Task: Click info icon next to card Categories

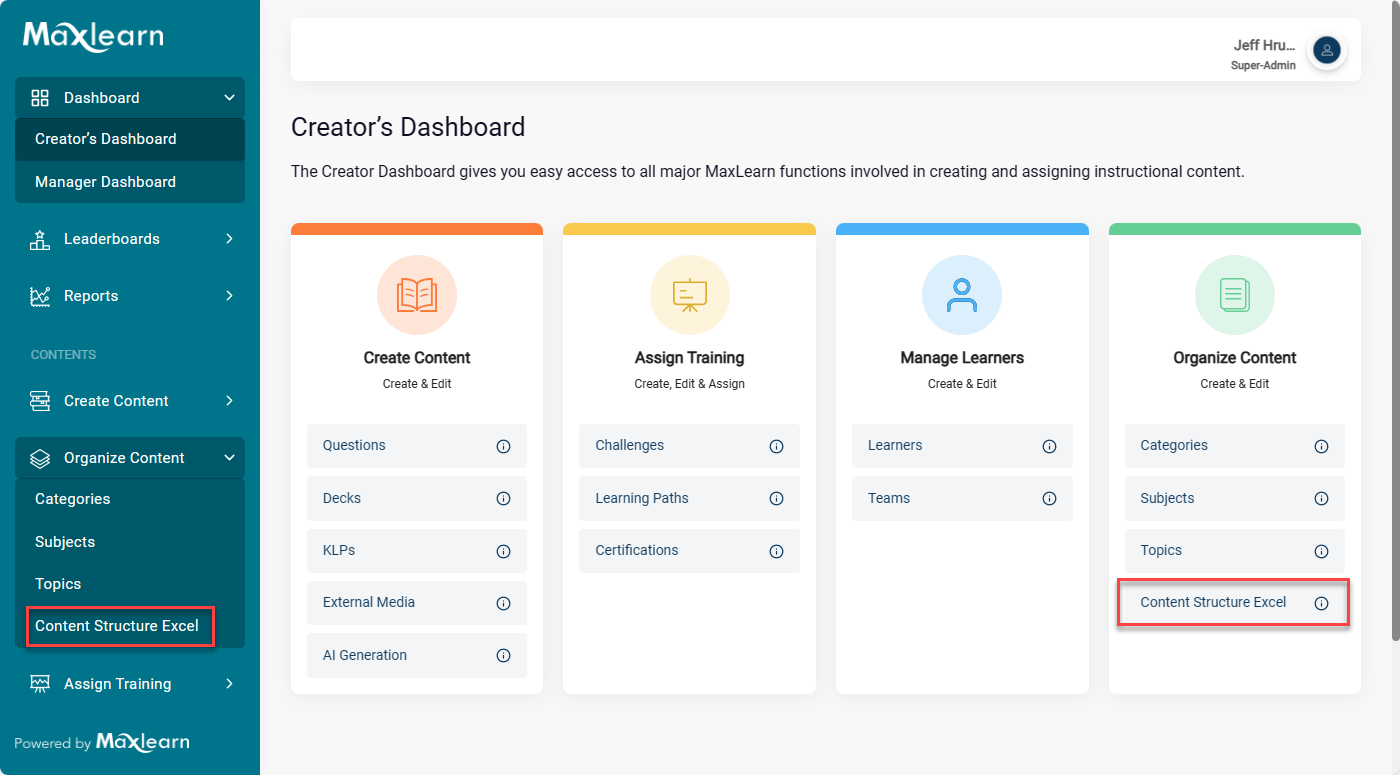Action: (1321, 446)
